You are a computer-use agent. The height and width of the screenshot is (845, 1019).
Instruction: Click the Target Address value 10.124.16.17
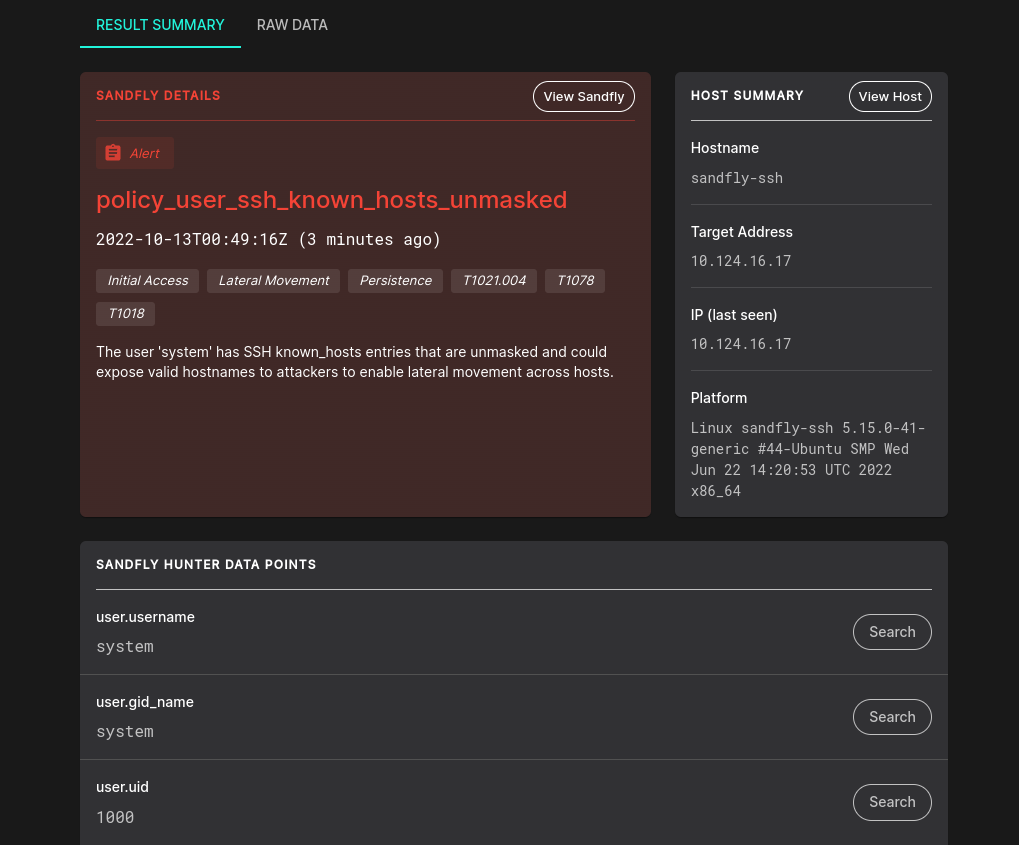click(741, 261)
